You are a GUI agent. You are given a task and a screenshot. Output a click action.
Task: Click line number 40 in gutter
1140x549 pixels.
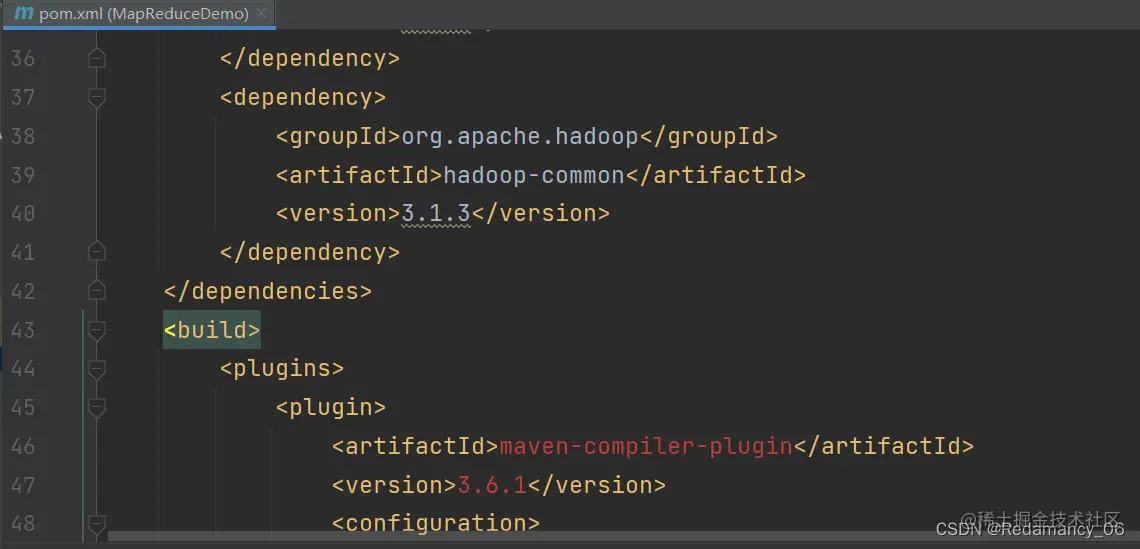pos(23,213)
